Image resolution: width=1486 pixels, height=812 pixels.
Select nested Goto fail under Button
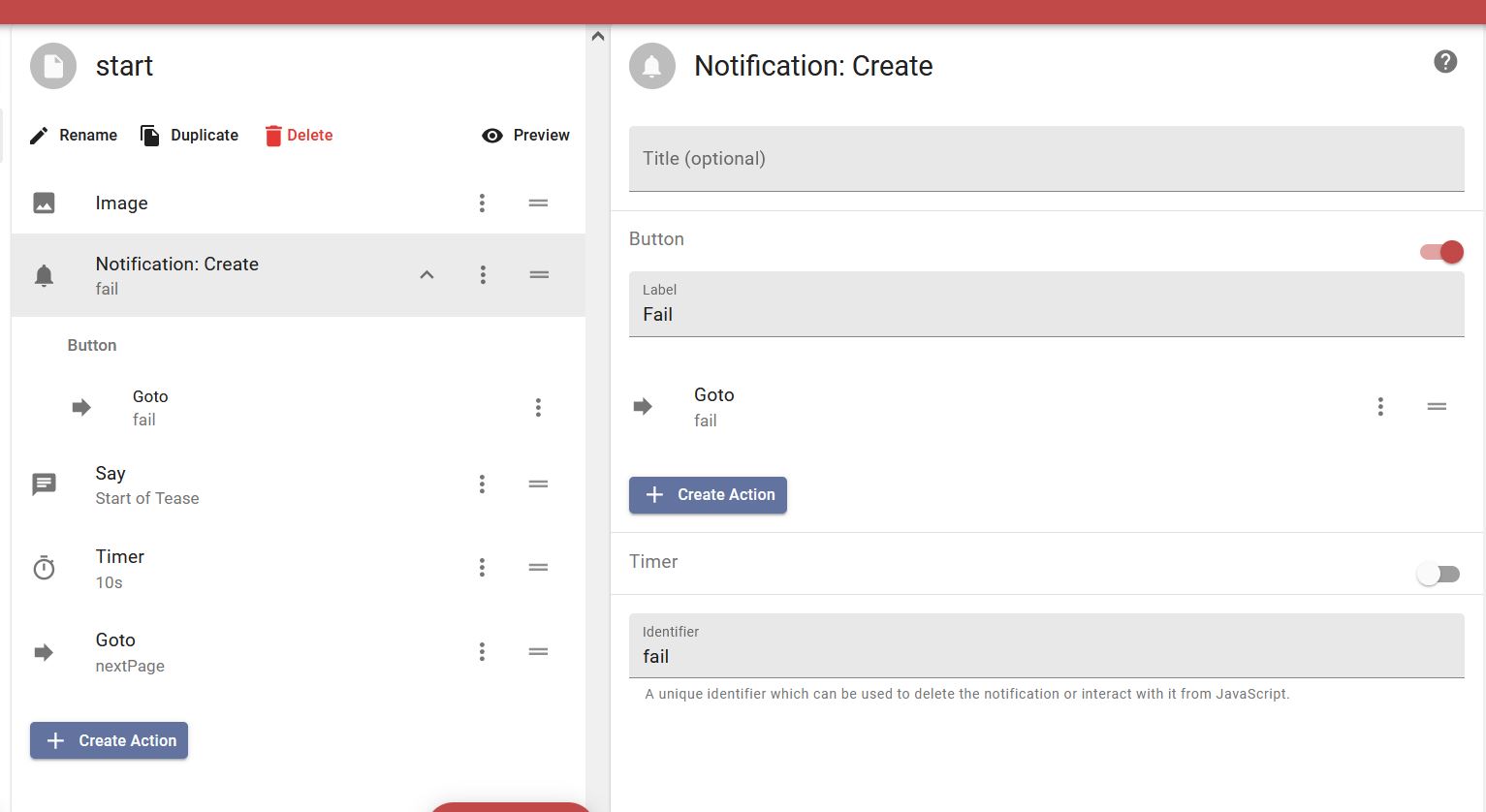(299, 408)
